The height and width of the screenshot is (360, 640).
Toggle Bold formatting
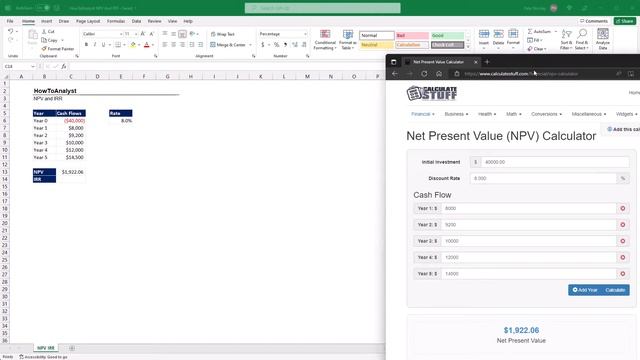(x=86, y=44)
